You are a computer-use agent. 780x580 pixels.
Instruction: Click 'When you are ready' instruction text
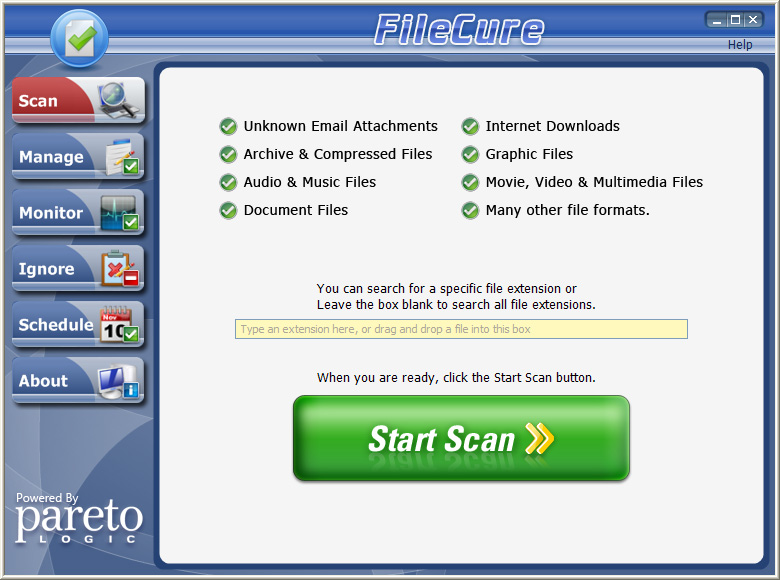[x=456, y=378]
